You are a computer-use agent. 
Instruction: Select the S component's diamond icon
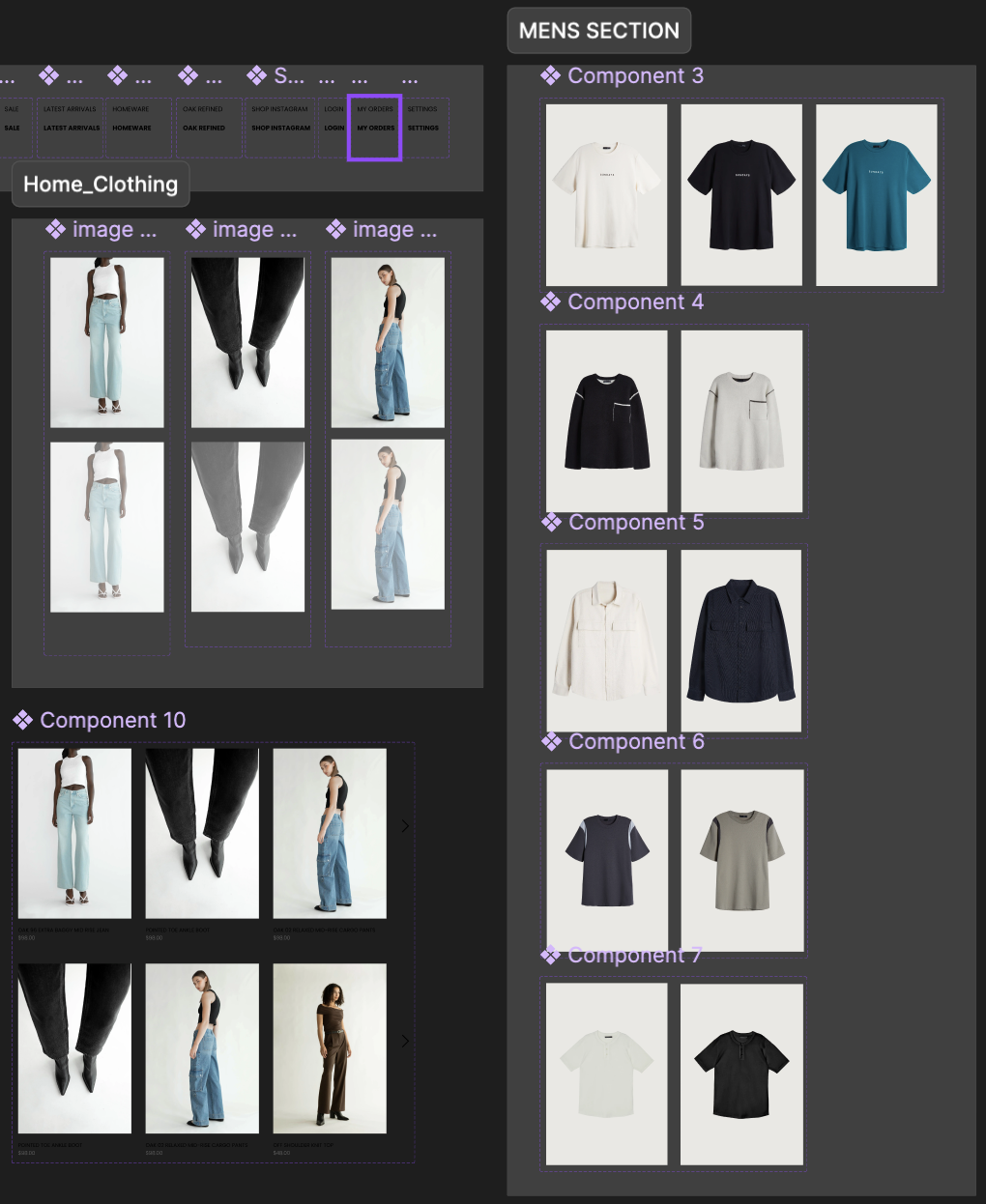(x=254, y=76)
